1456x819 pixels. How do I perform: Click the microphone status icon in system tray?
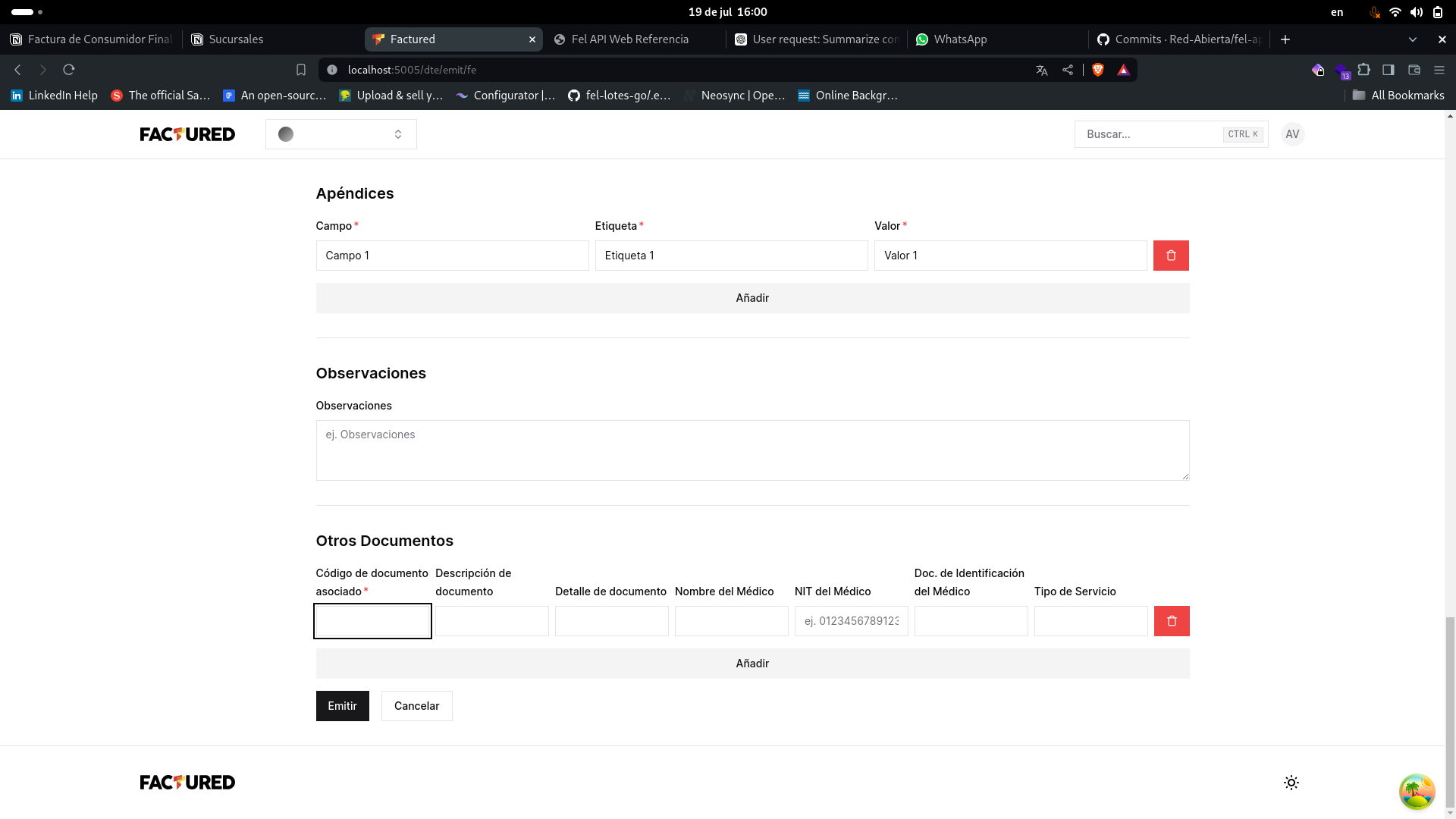1374,12
